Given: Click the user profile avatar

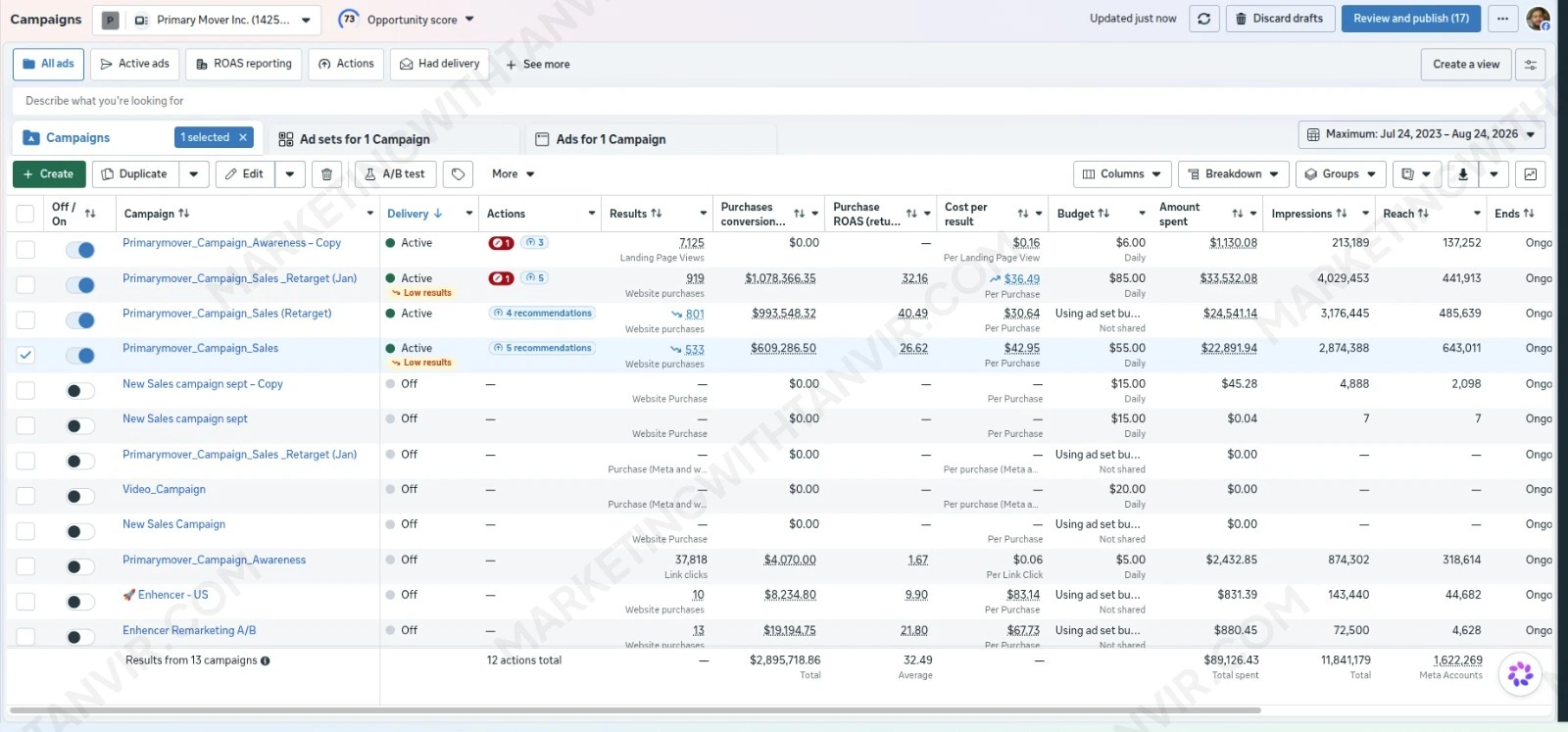Looking at the screenshot, I should click(1538, 19).
